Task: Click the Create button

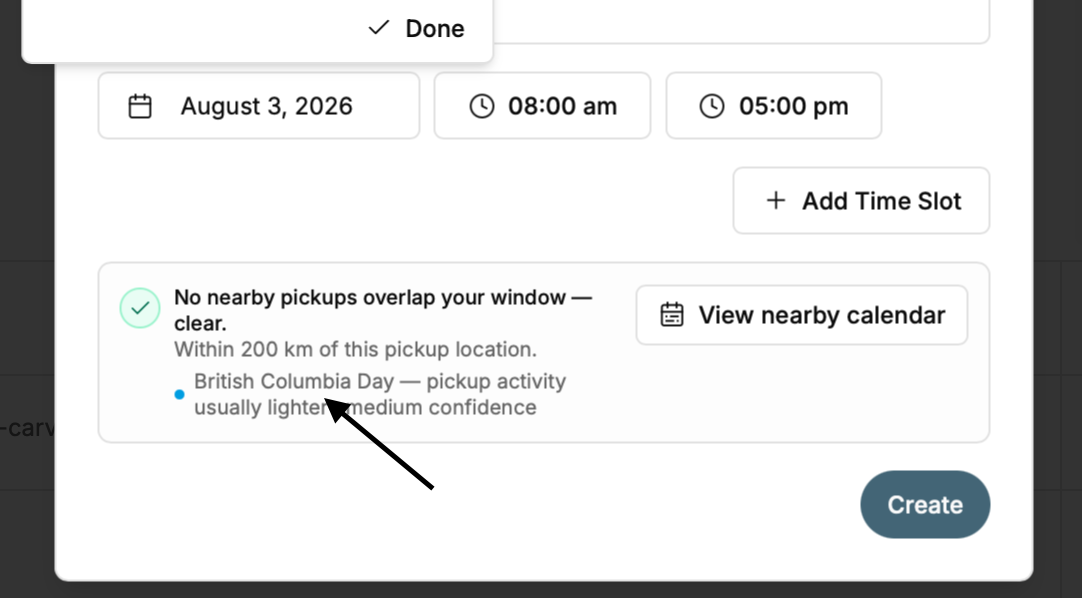Action: click(x=925, y=505)
